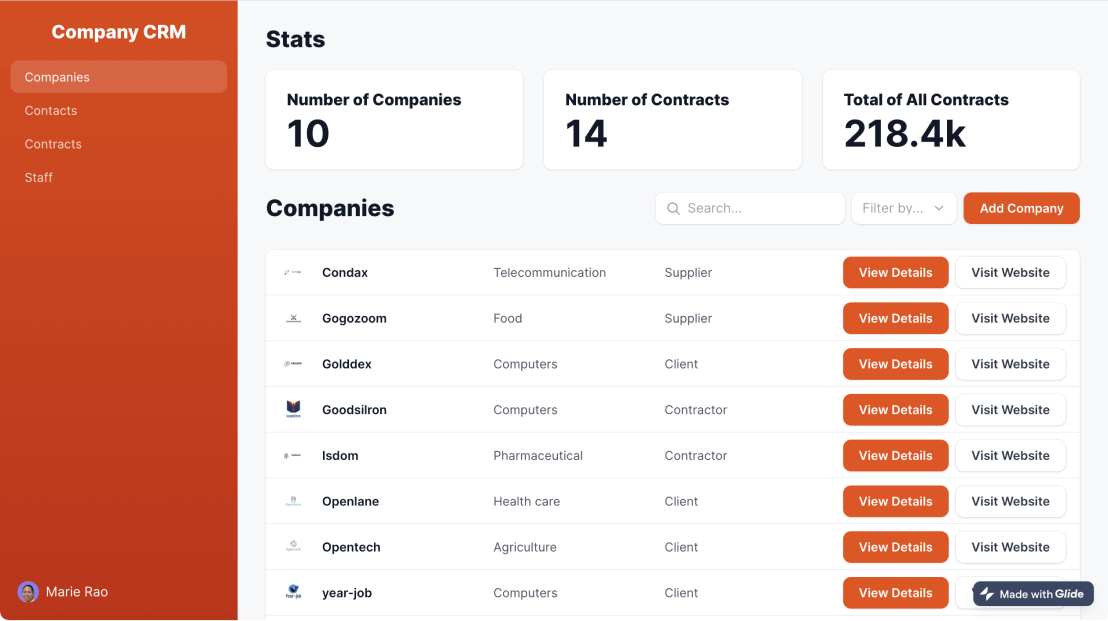1108x621 pixels.
Task: Expand the Filter by chevron arrow
Action: tap(937, 208)
